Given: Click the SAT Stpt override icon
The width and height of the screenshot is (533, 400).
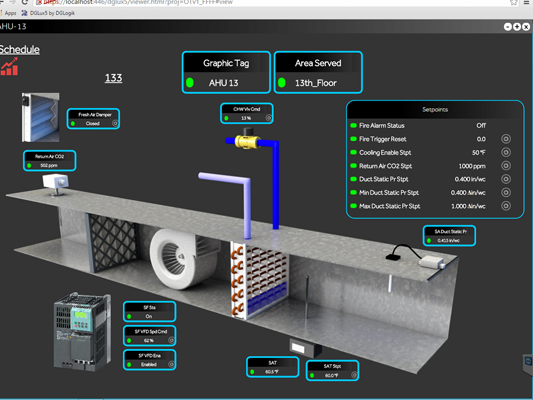Looking at the screenshot, I should pos(354,375).
